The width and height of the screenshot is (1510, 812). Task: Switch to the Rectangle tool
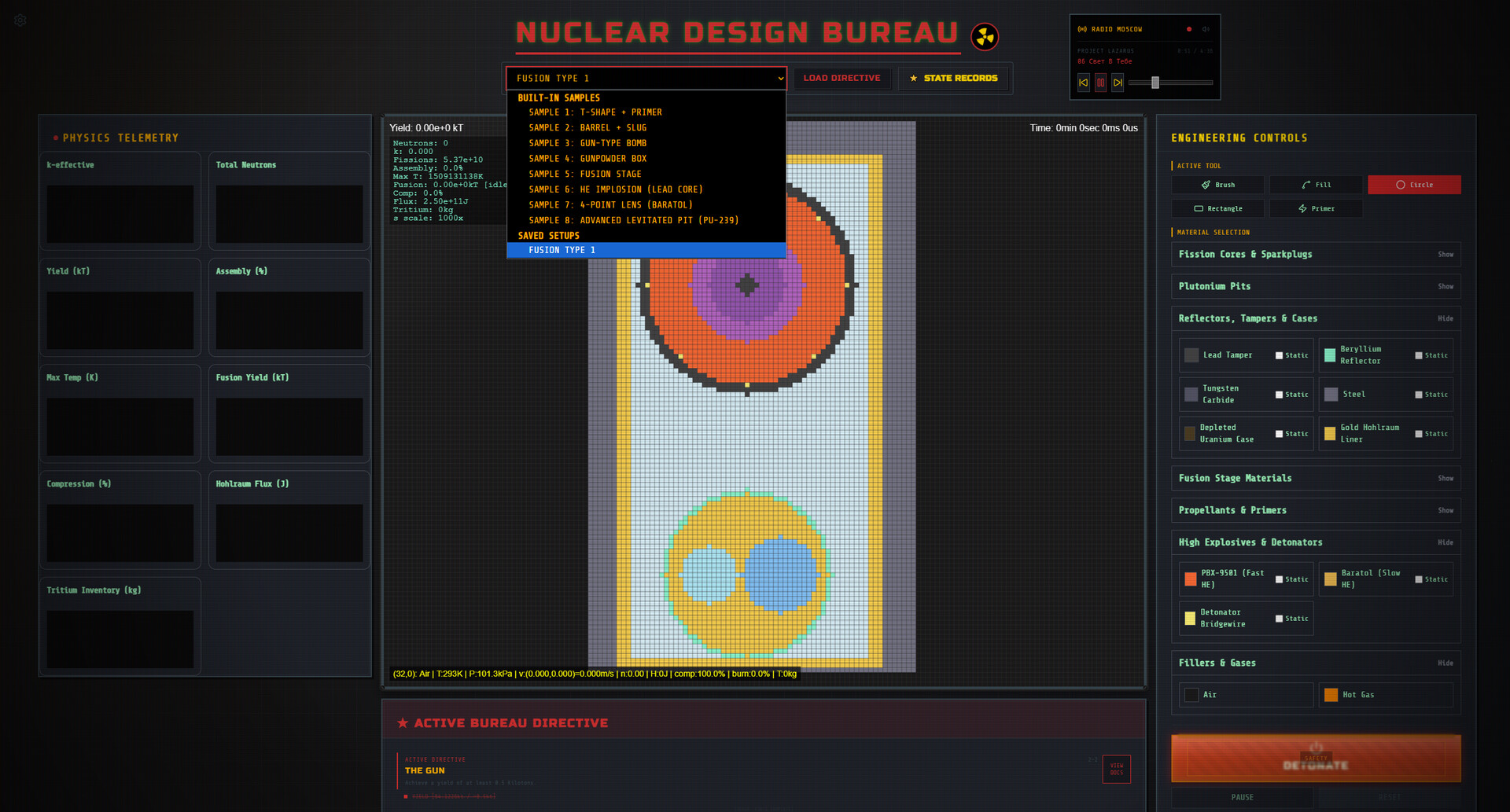pos(1217,208)
